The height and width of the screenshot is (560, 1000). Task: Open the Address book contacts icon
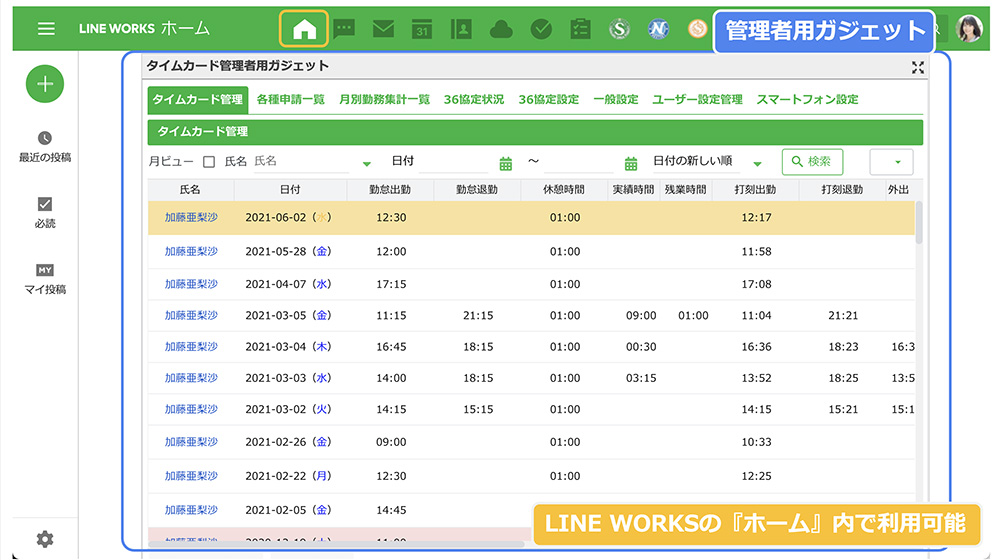pos(461,29)
